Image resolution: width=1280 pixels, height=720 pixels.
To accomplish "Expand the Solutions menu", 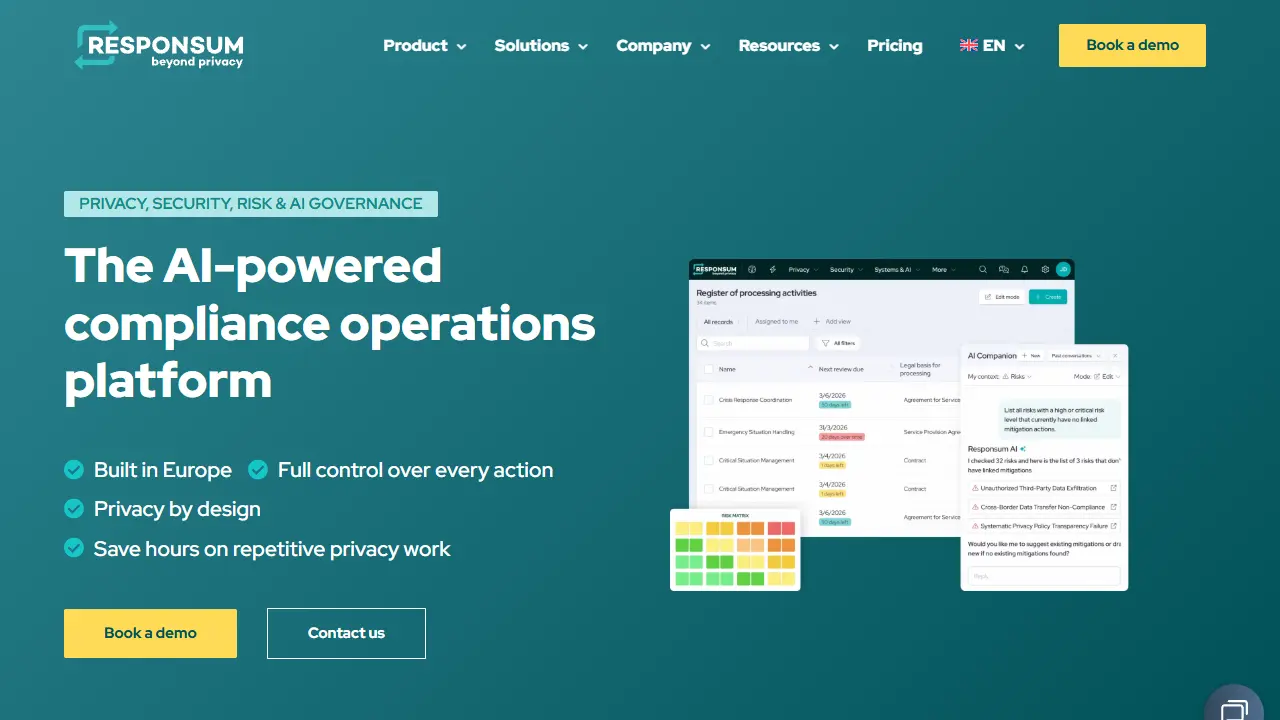I will click(541, 45).
